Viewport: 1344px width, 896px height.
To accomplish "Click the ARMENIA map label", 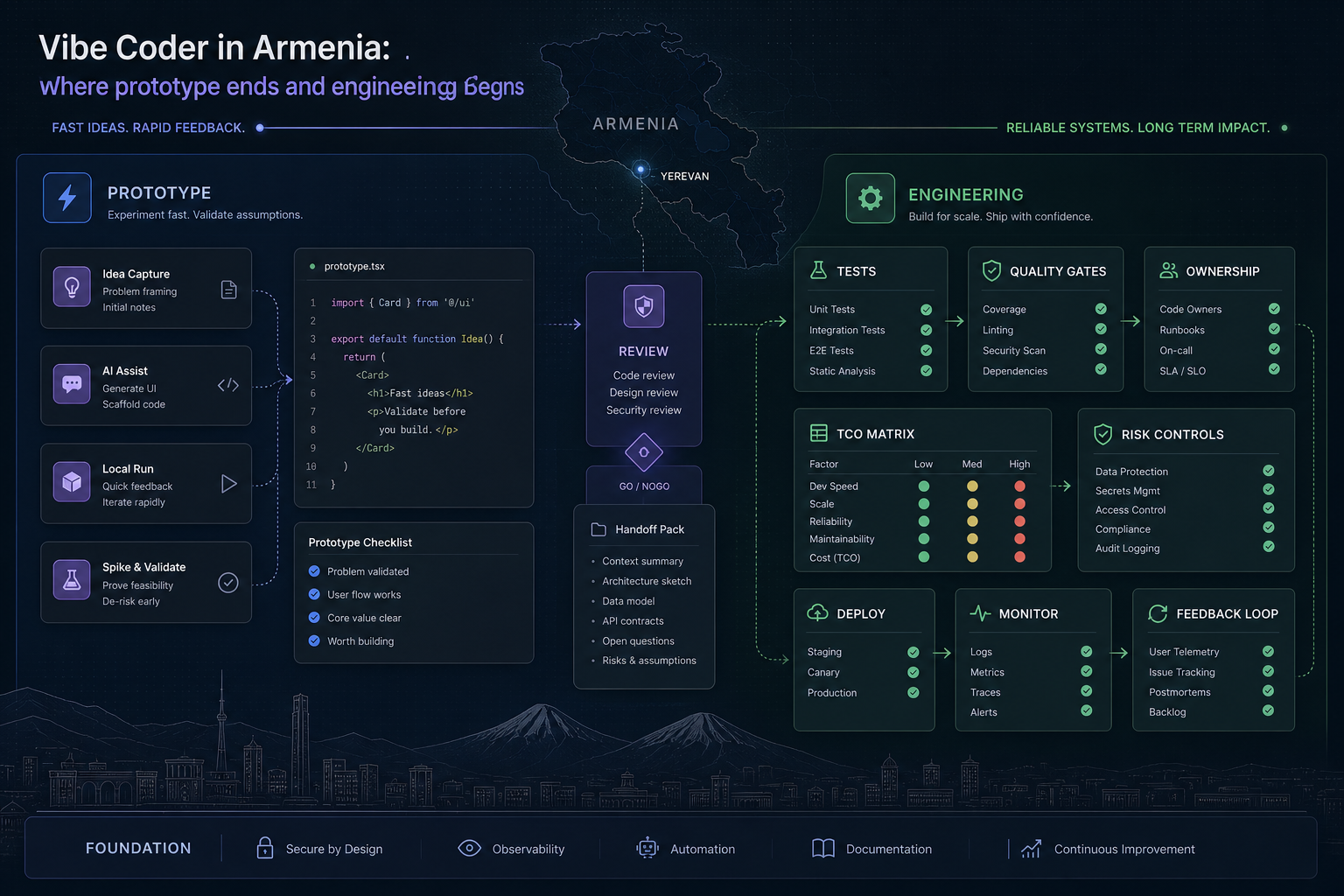I will tap(636, 124).
